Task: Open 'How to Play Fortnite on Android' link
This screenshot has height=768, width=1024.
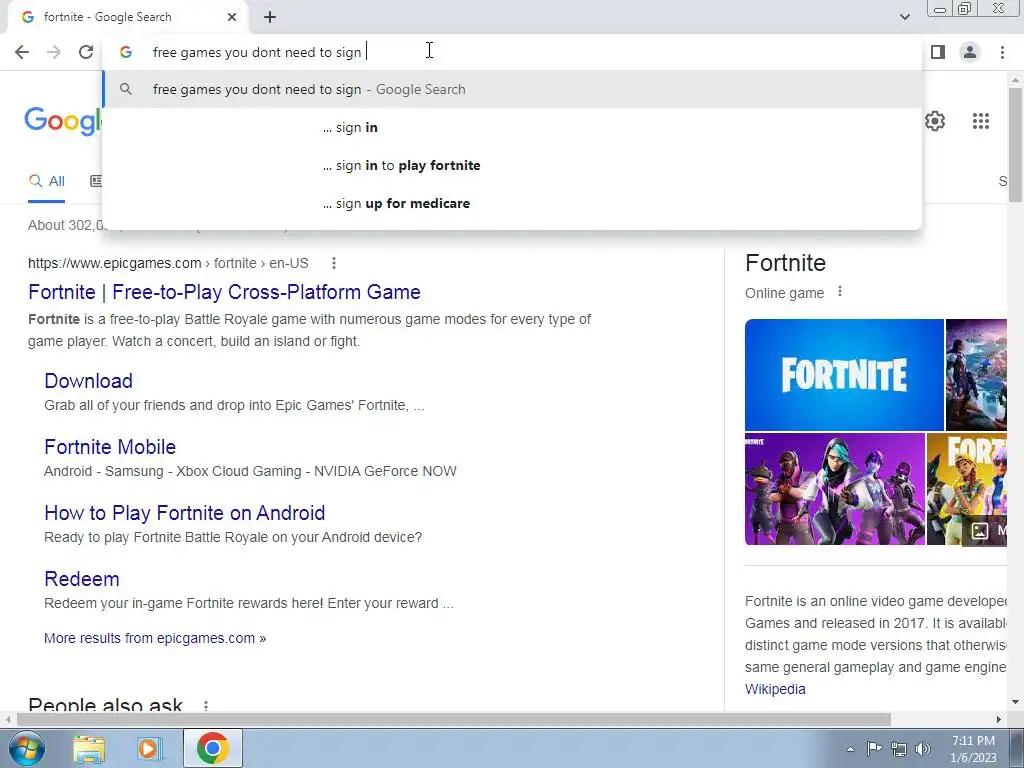Action: pyautogui.click(x=184, y=513)
